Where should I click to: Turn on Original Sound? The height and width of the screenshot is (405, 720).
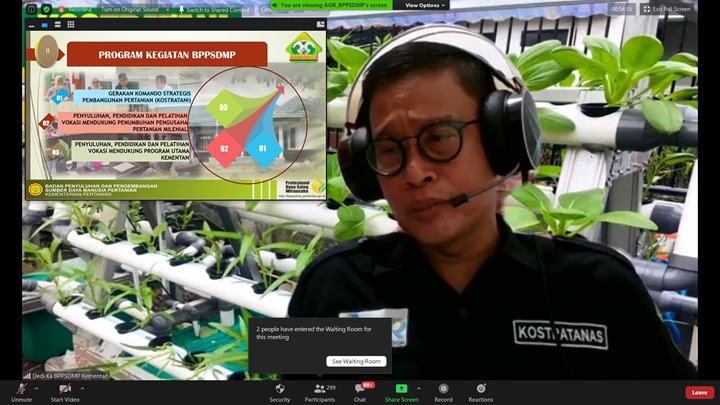point(129,9)
